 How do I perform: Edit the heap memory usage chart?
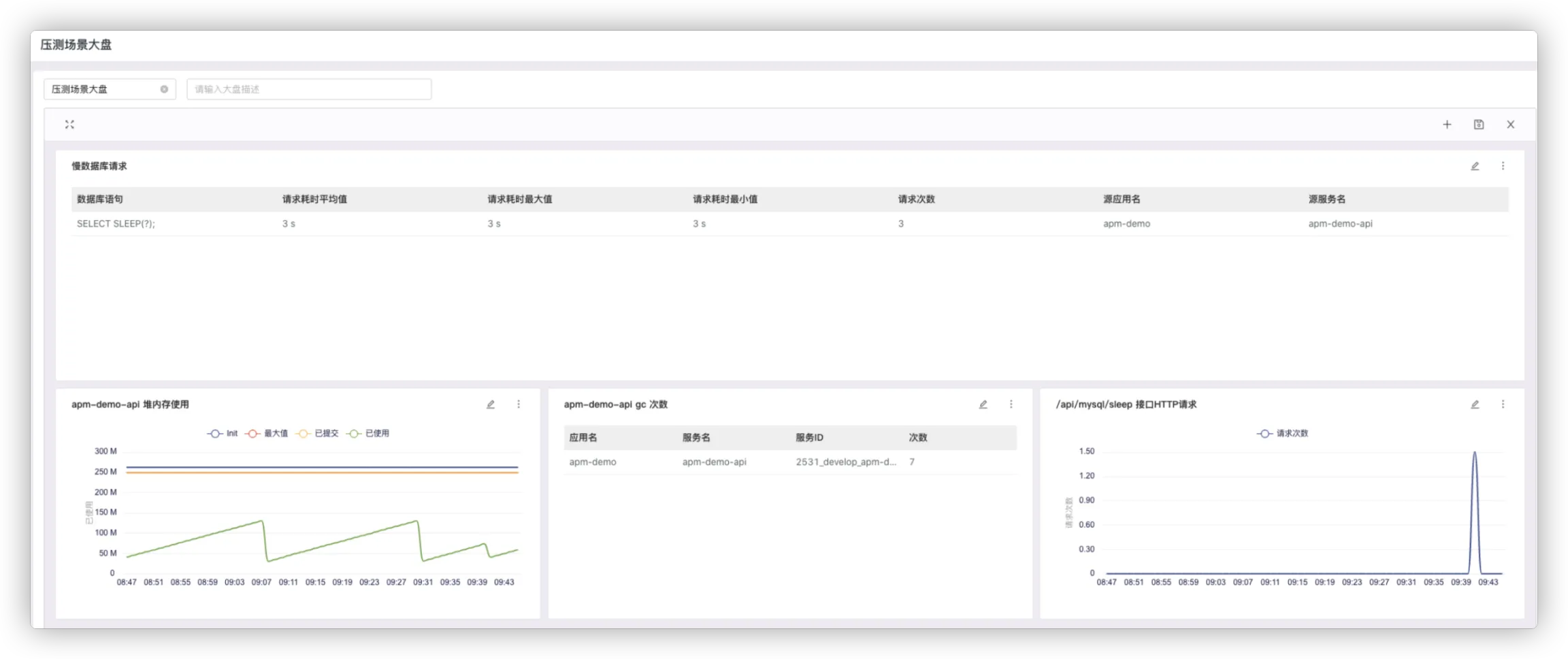pyautogui.click(x=491, y=404)
